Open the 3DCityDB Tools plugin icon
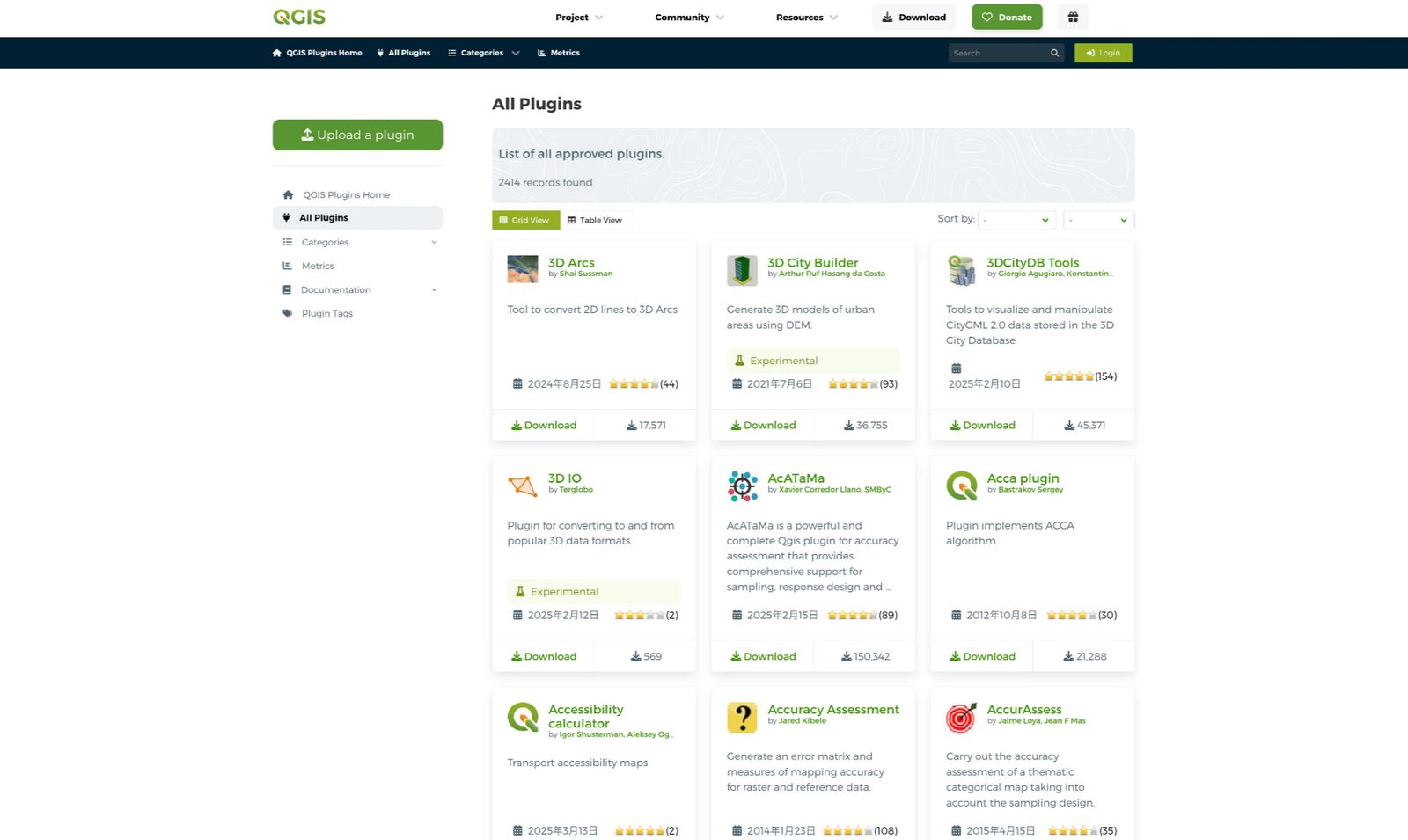The image size is (1408, 840). (x=961, y=270)
